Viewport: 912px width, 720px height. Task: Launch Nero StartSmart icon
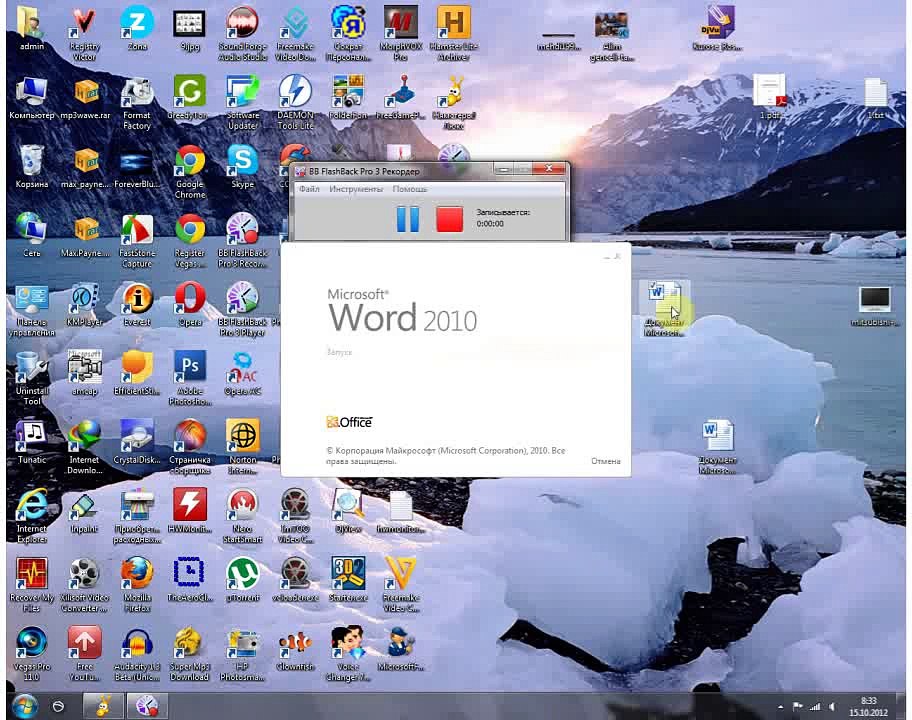pyautogui.click(x=243, y=516)
